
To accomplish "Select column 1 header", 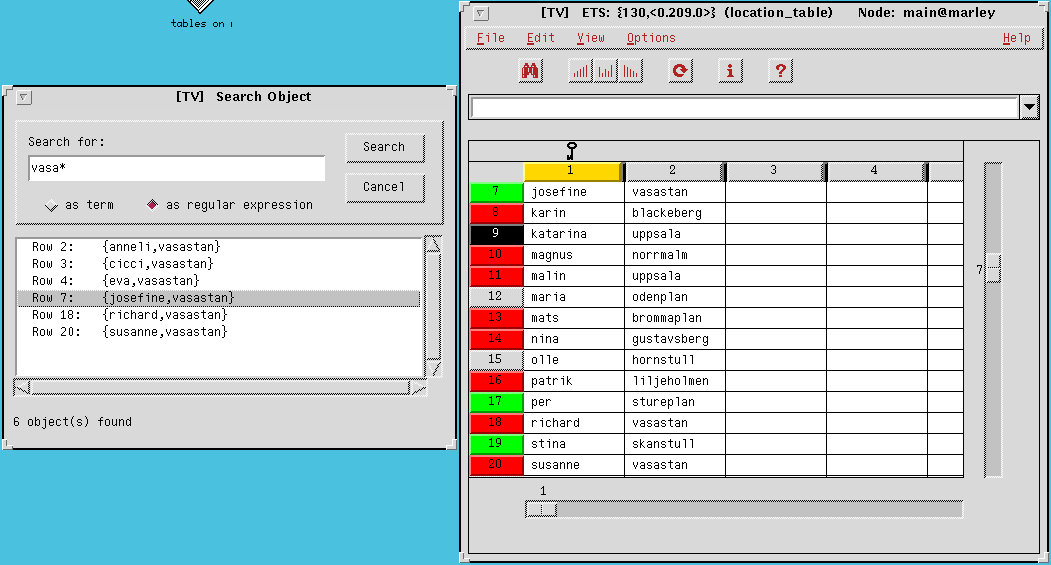I will 572,171.
